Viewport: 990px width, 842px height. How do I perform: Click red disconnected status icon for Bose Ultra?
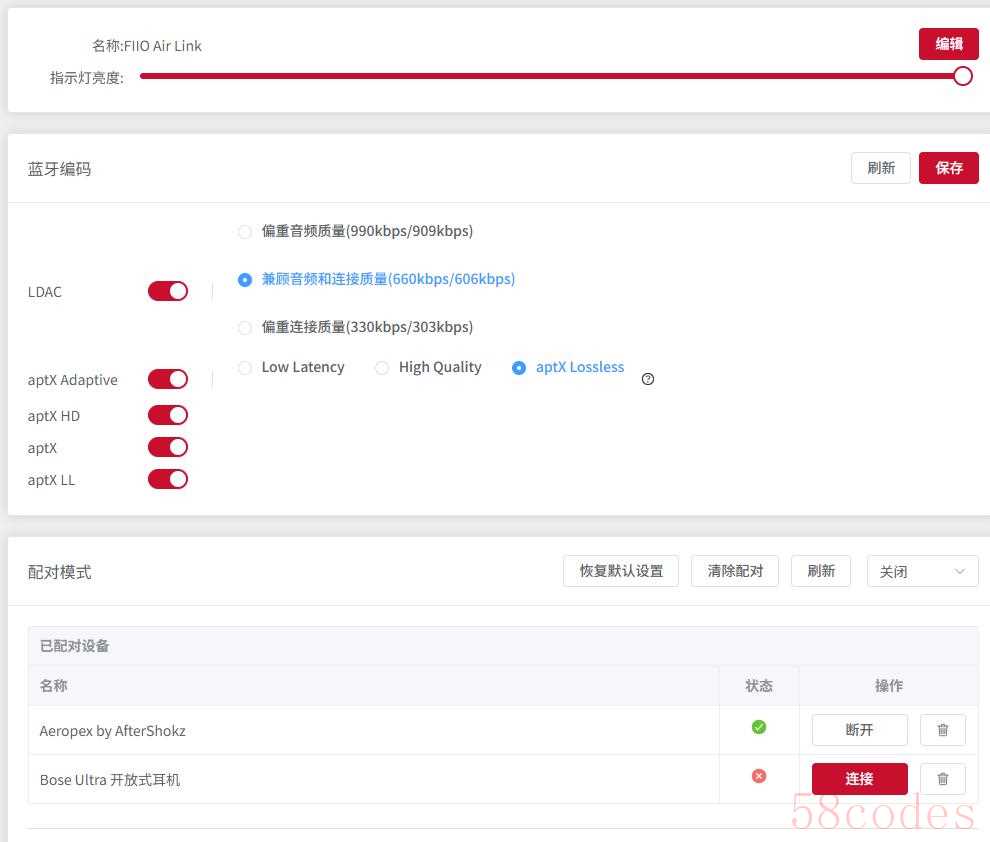[759, 776]
